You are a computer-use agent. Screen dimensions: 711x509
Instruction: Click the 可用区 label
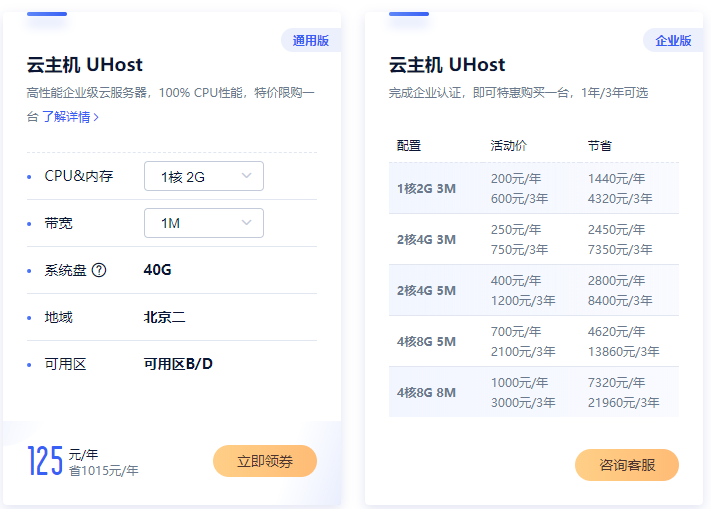coord(65,364)
